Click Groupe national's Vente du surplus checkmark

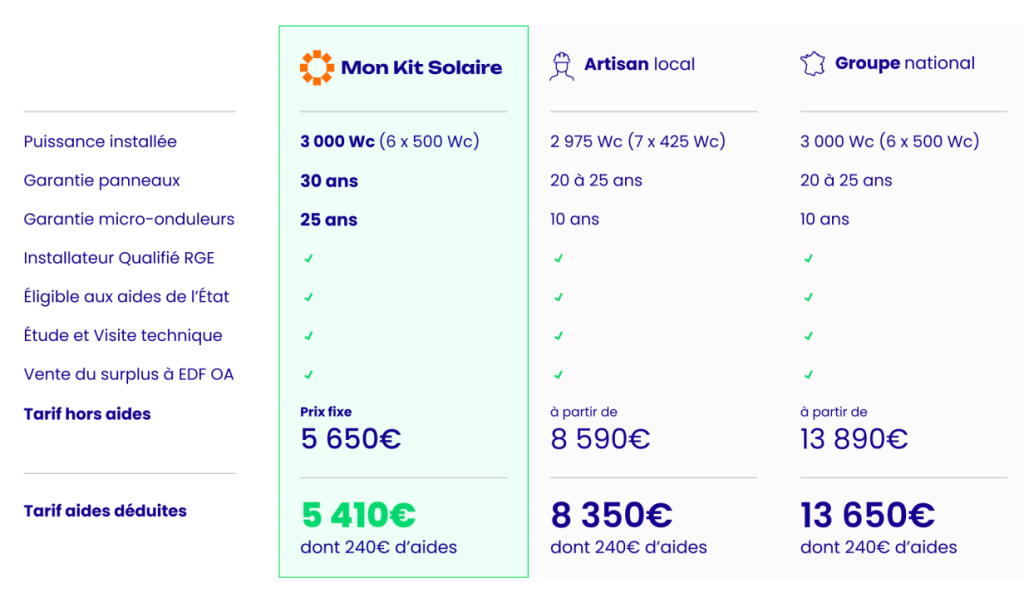tap(808, 375)
